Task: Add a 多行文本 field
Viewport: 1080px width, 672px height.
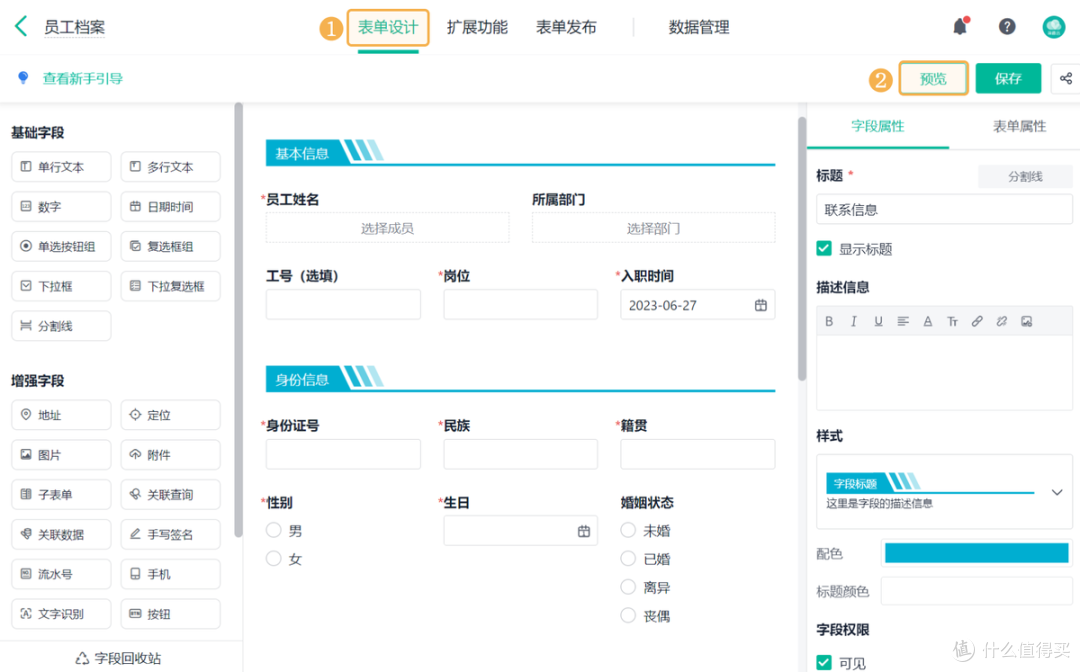Action: tap(170, 167)
